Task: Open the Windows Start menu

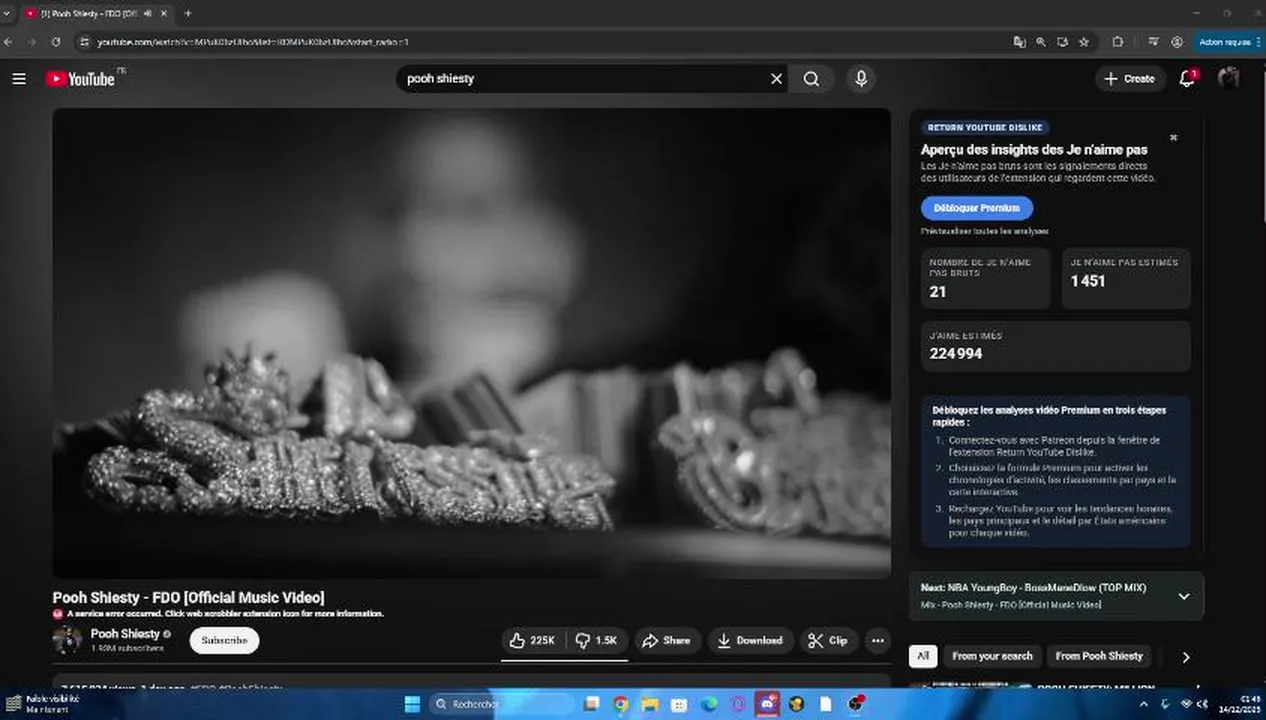Action: pyautogui.click(x=412, y=704)
